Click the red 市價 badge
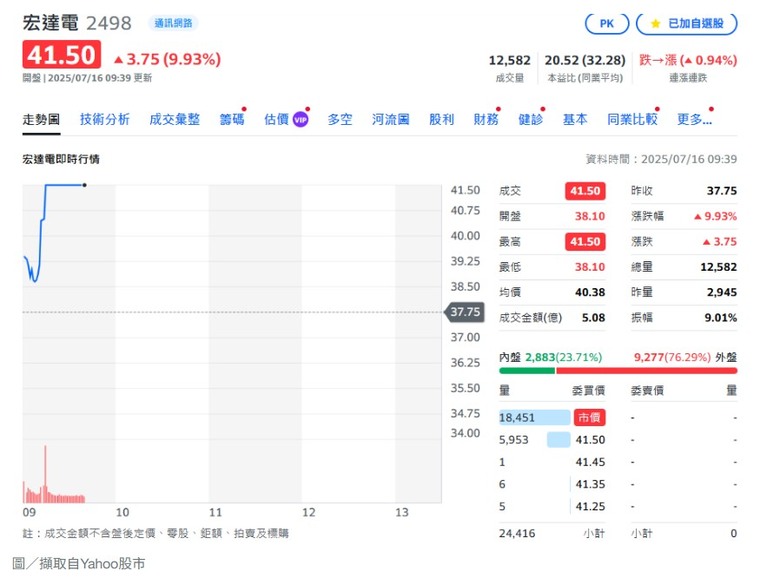 click(x=589, y=417)
